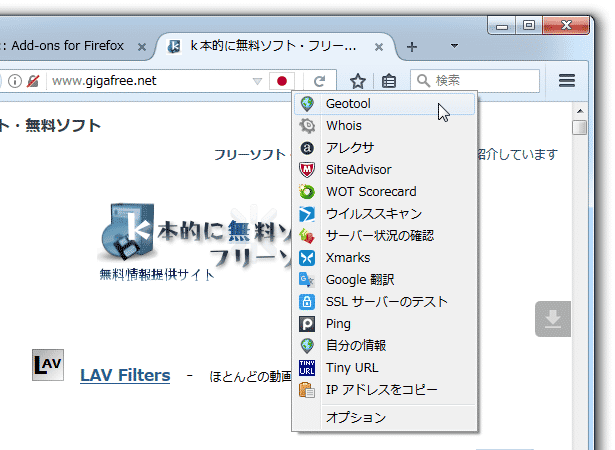Switch to Add-ons for Firefox tab

click(x=66, y=46)
